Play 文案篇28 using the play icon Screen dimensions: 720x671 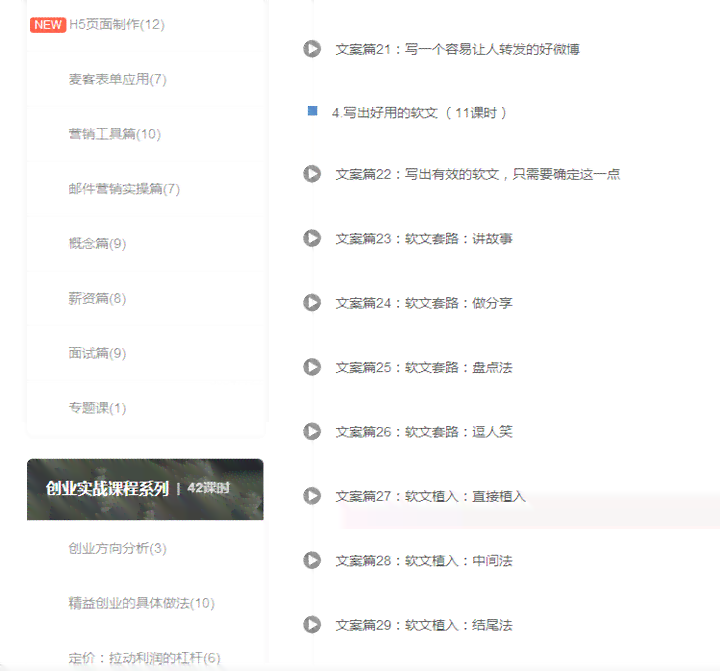pyautogui.click(x=312, y=560)
